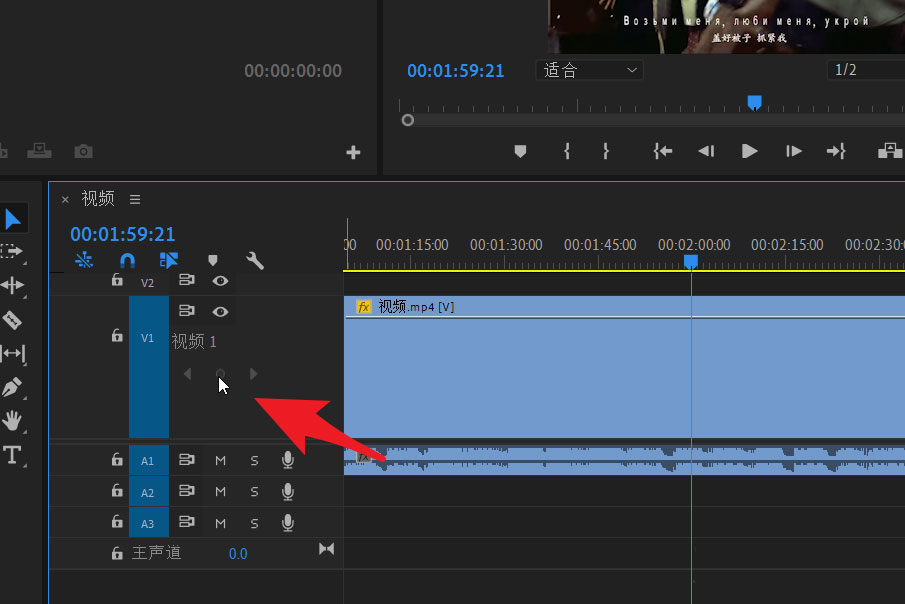The height and width of the screenshot is (604, 905).
Task: Hide V1 track output with eye icon
Action: pyautogui.click(x=220, y=312)
